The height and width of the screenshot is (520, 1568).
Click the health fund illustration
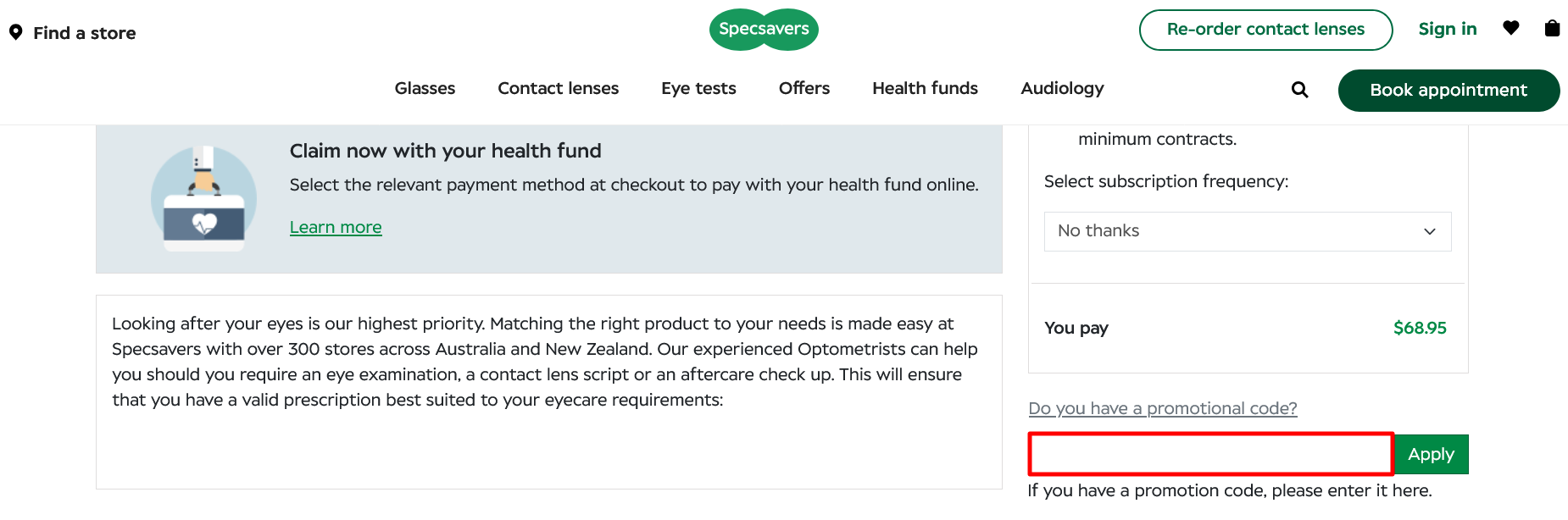point(203,199)
